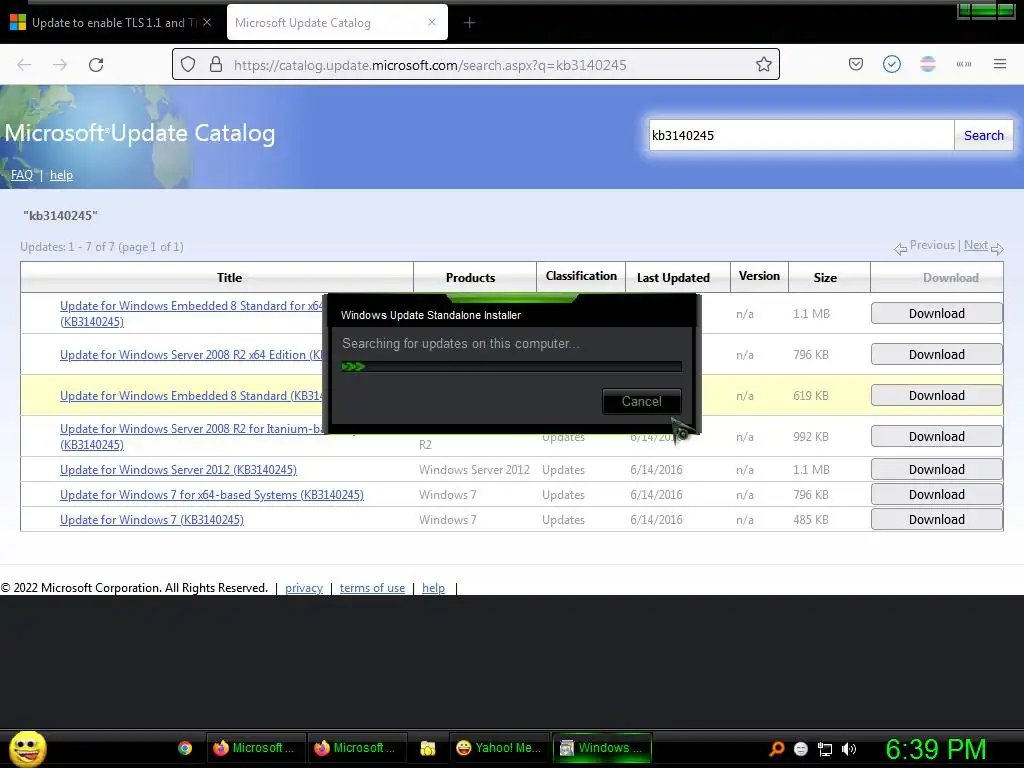Open Update for Windows 7 (KB3140245) link
This screenshot has height=768, width=1024.
pyautogui.click(x=152, y=519)
